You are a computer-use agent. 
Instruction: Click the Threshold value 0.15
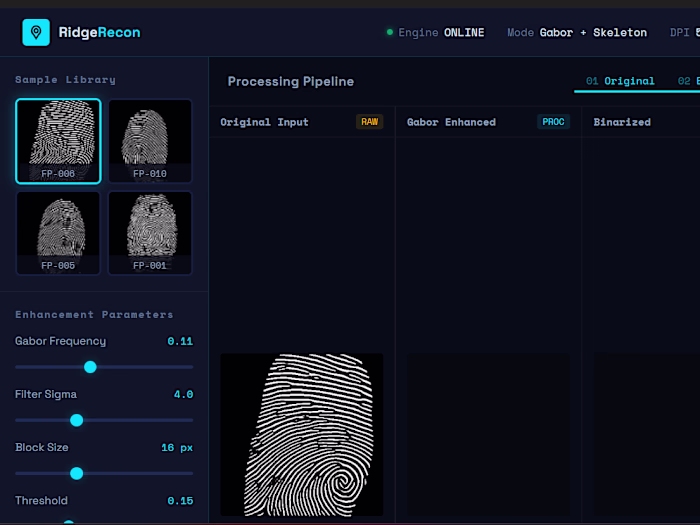pyautogui.click(x=180, y=501)
